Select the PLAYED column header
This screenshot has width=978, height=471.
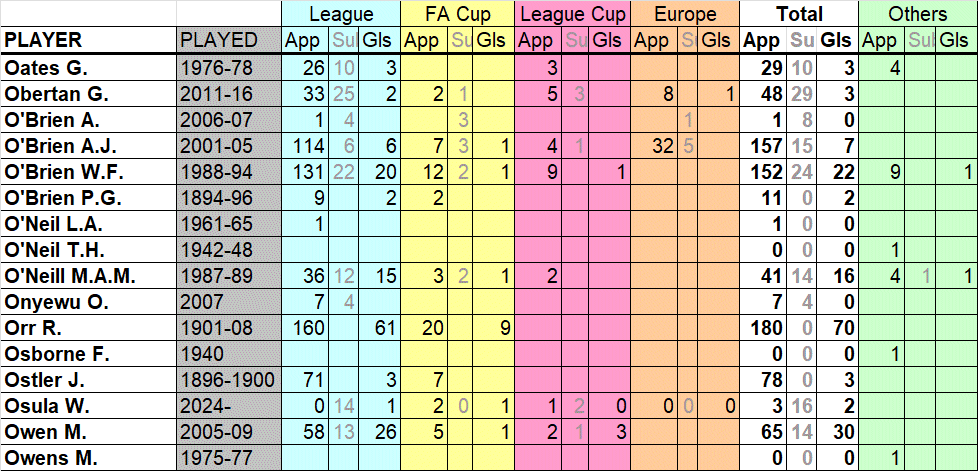[x=218, y=41]
